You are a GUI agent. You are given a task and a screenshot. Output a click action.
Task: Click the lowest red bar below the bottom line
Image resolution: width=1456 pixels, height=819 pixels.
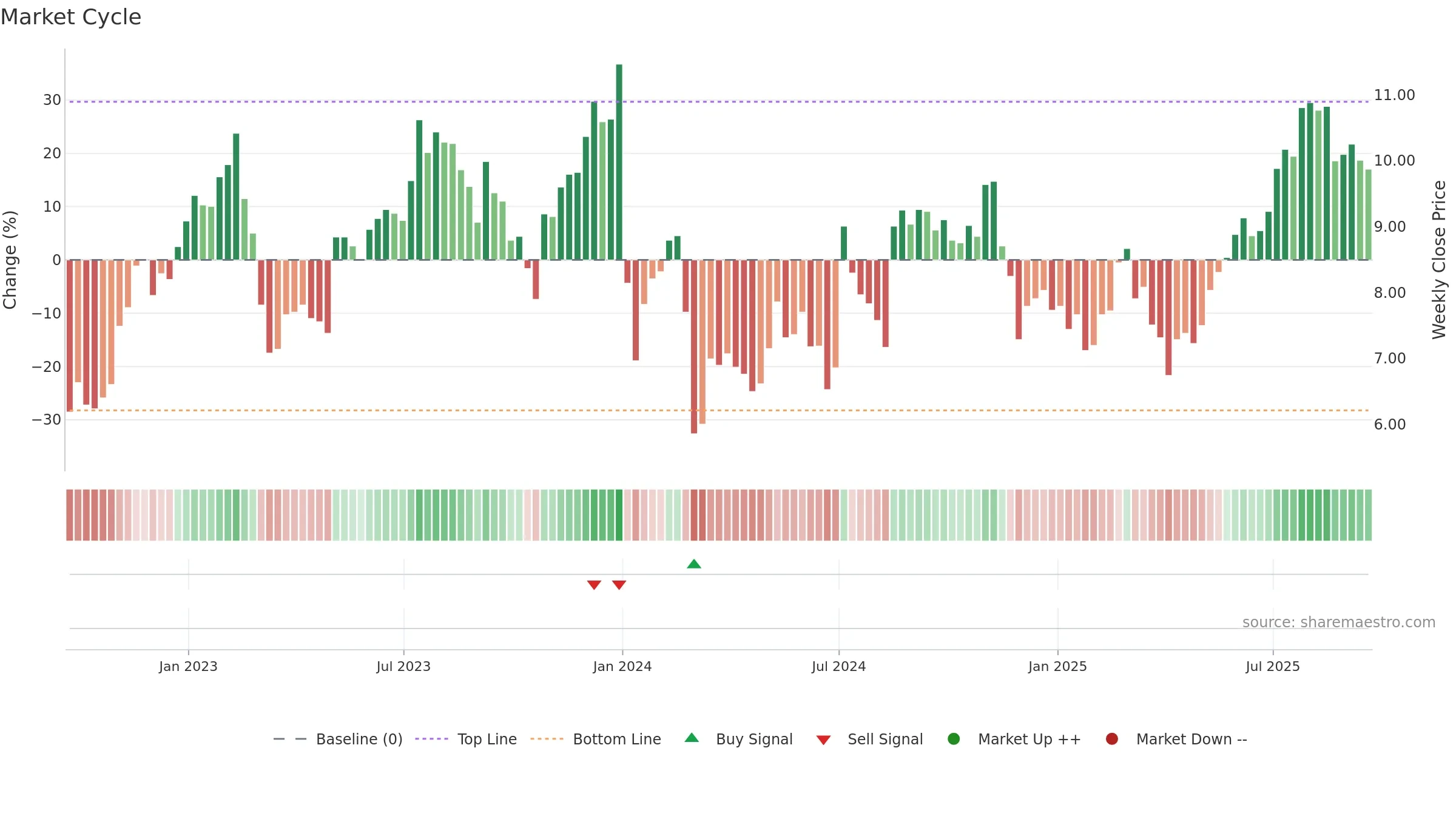click(694, 346)
